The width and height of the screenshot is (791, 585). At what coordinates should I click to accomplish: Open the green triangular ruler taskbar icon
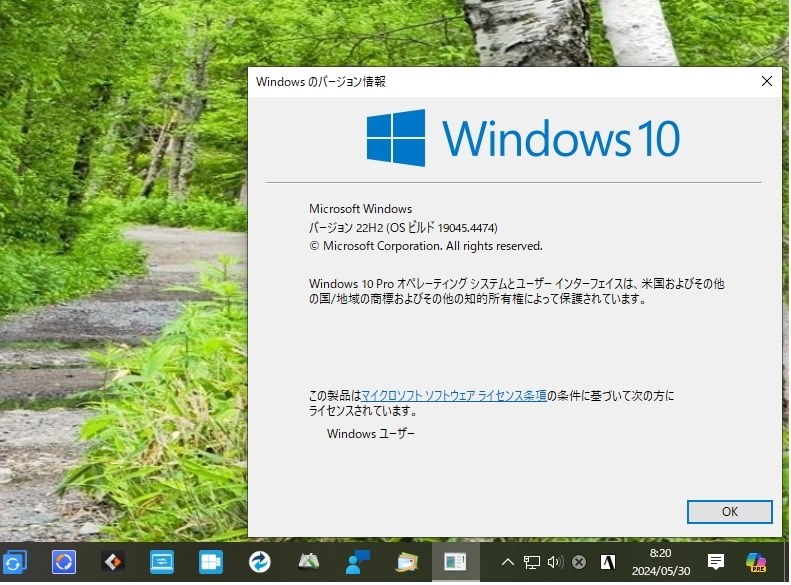(309, 562)
